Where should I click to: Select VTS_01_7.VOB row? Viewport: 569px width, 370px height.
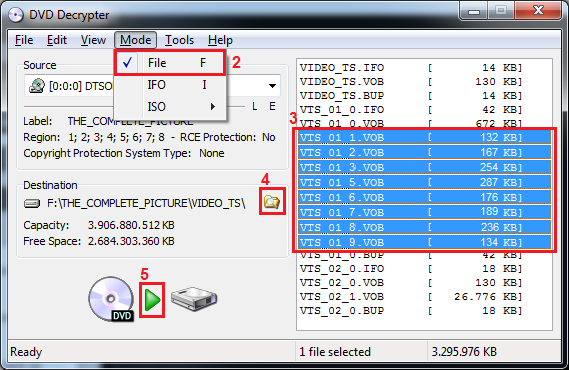pyautogui.click(x=425, y=212)
